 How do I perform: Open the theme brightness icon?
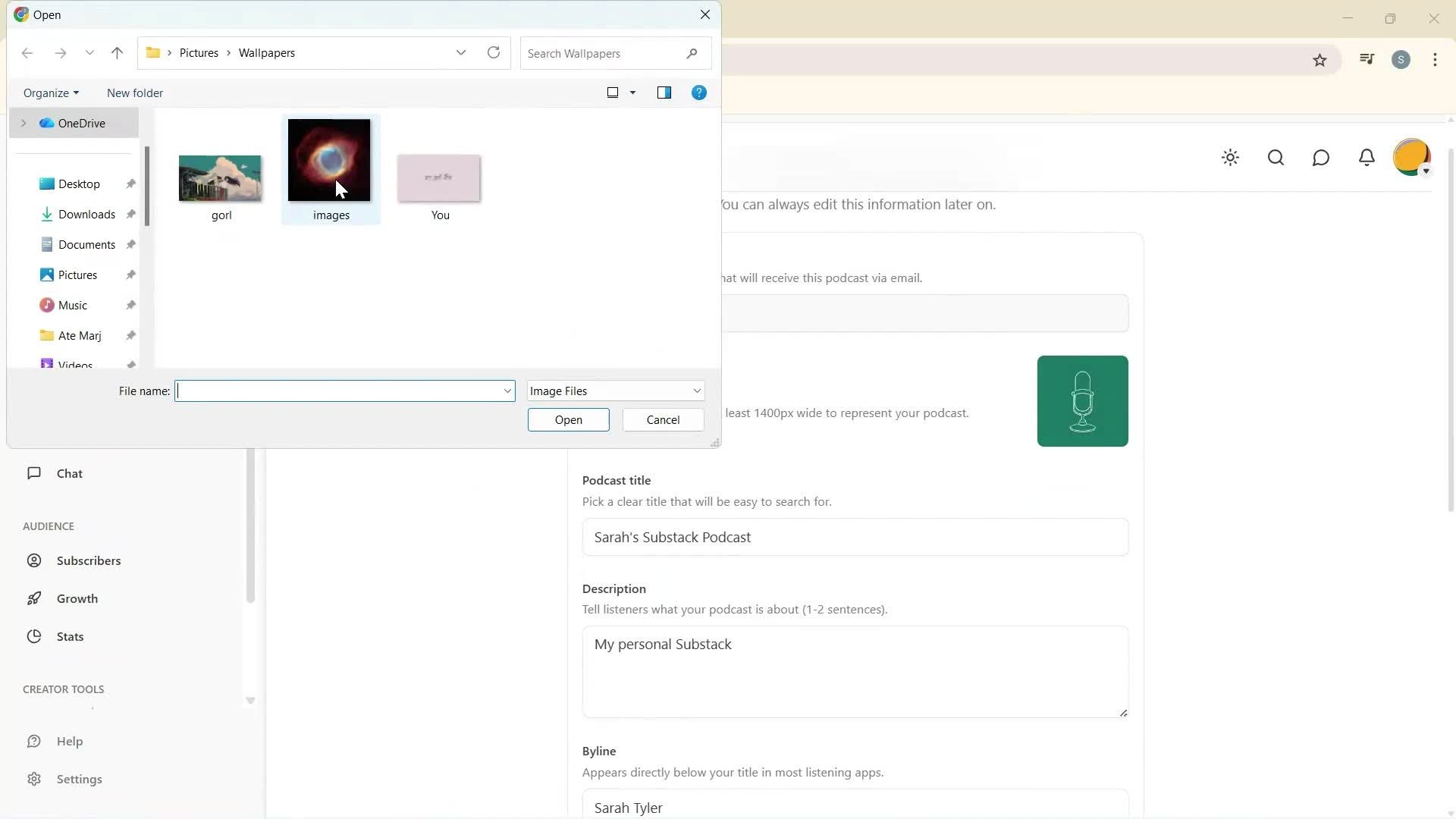point(1230,158)
